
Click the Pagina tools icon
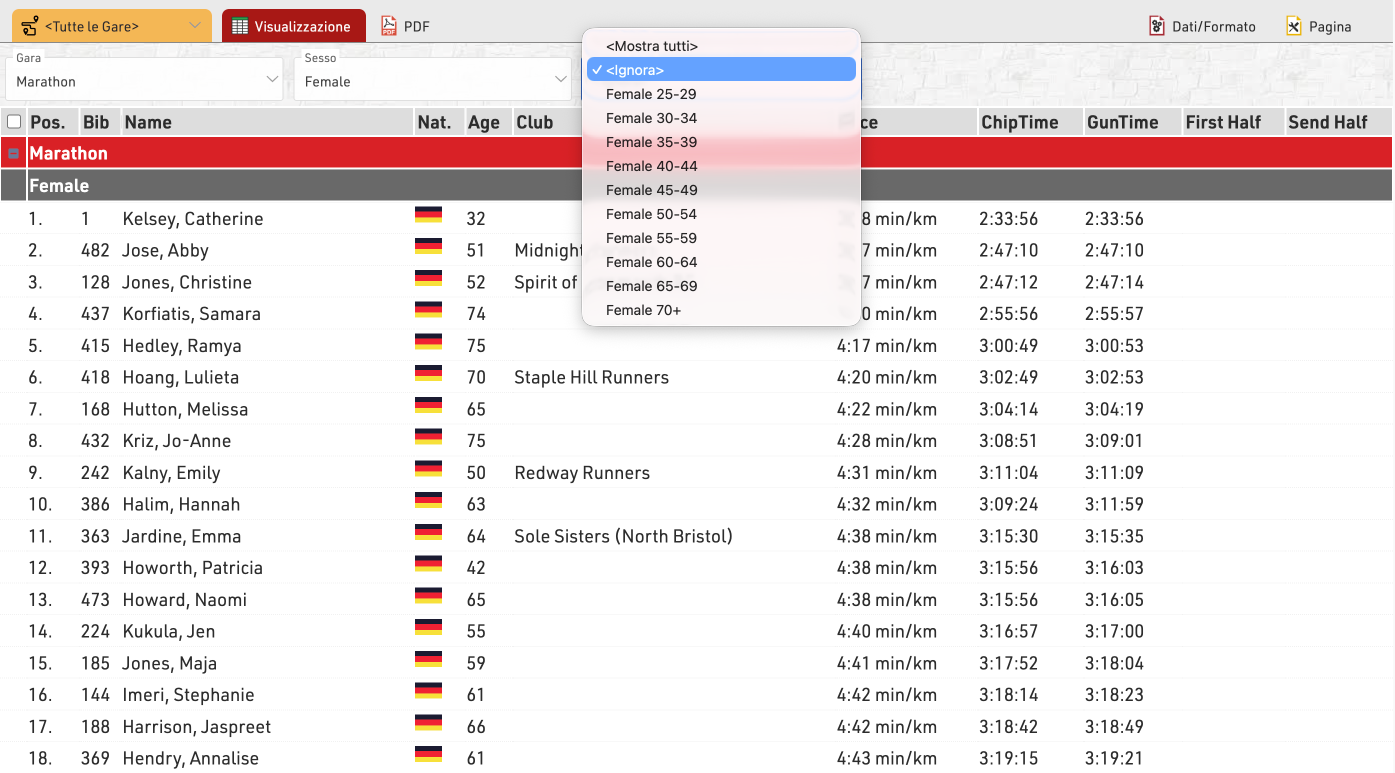click(1294, 26)
